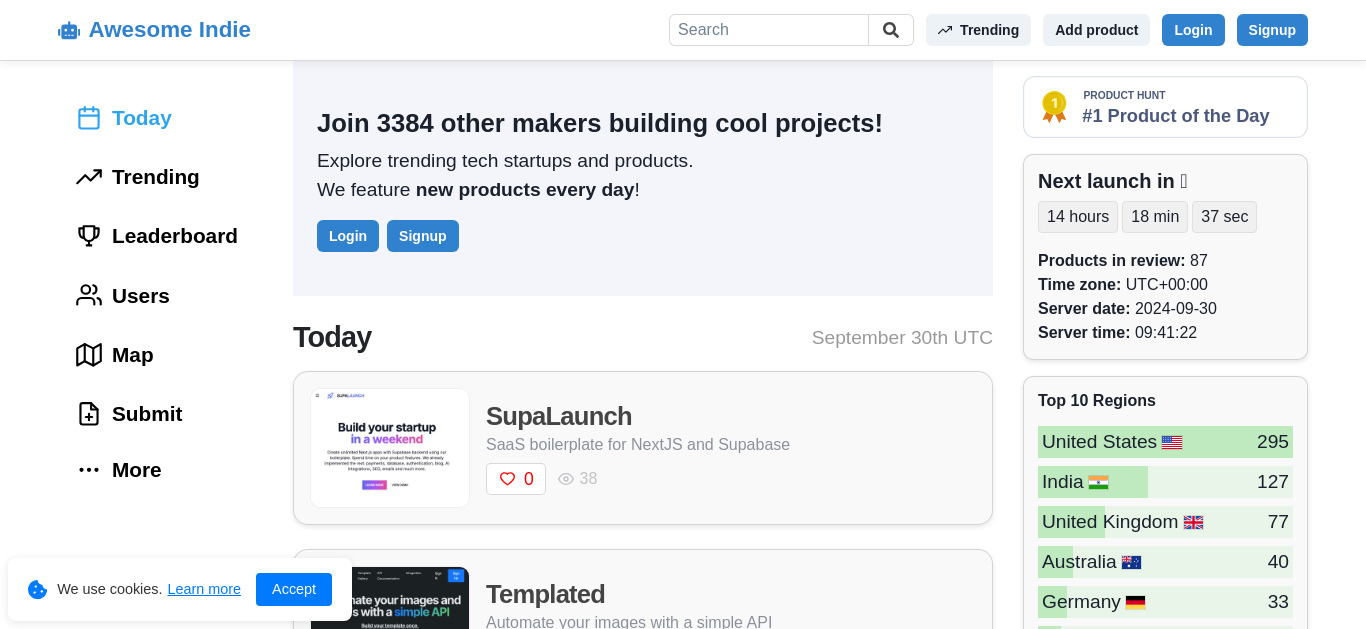Open the Learn more cookies link

pos(204,589)
